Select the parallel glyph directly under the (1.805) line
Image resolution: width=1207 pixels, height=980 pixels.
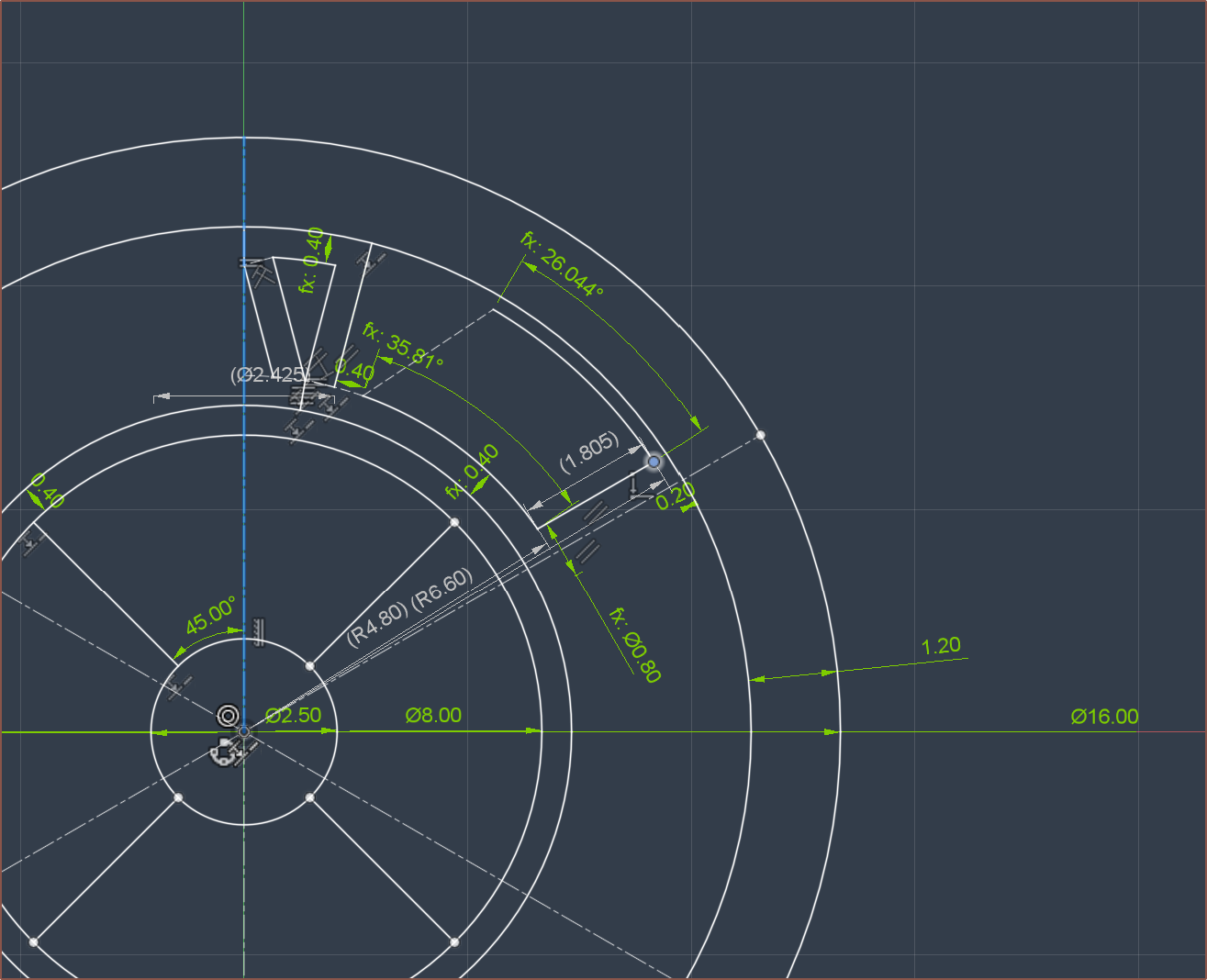point(598,512)
